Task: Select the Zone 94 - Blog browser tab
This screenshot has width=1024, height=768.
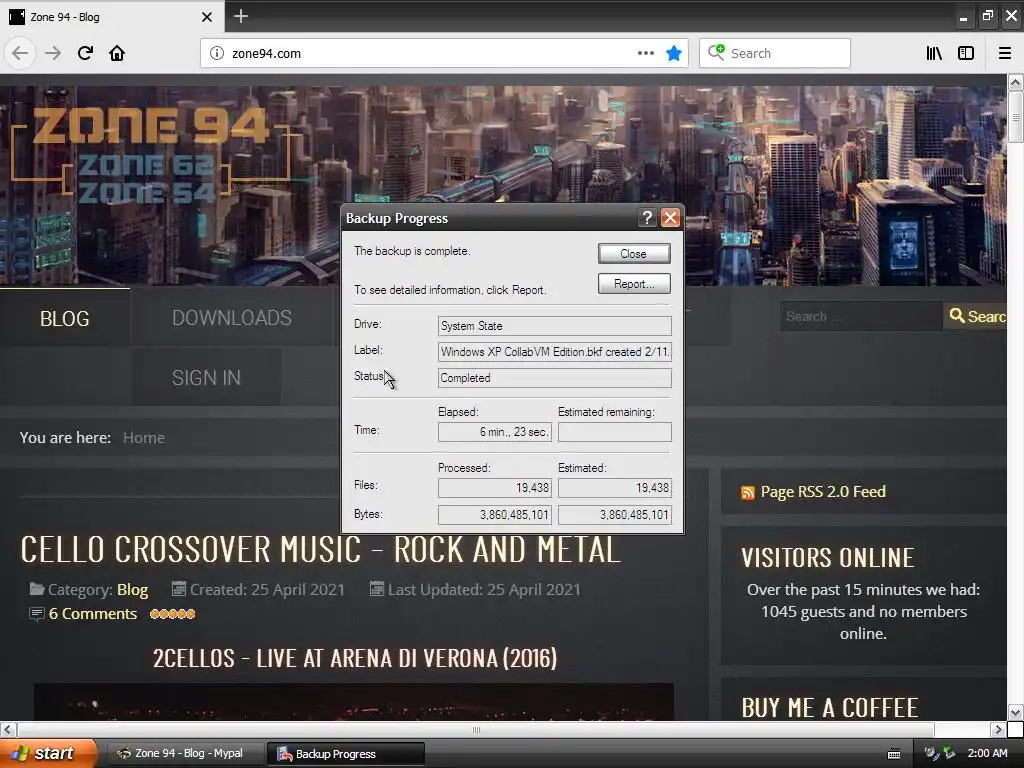Action: pyautogui.click(x=112, y=16)
